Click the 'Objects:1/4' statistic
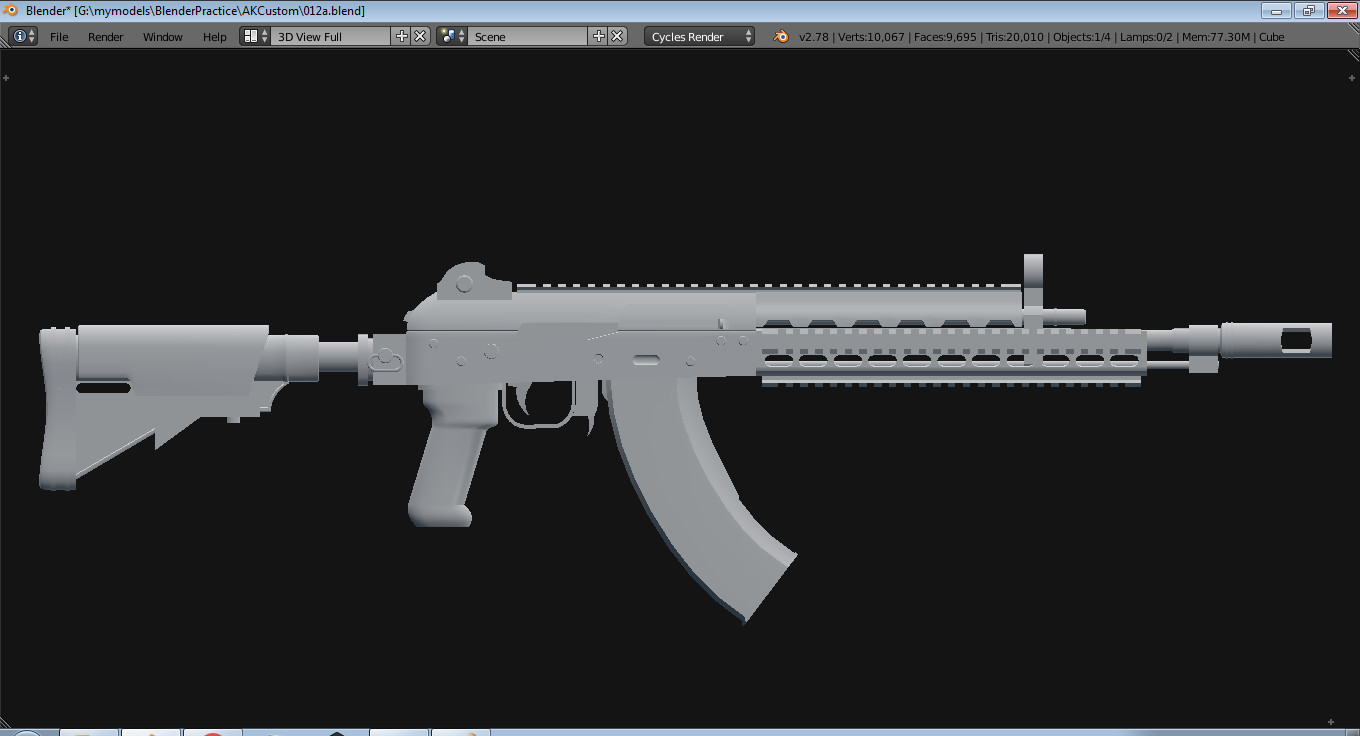The height and width of the screenshot is (736, 1360). (x=1082, y=37)
